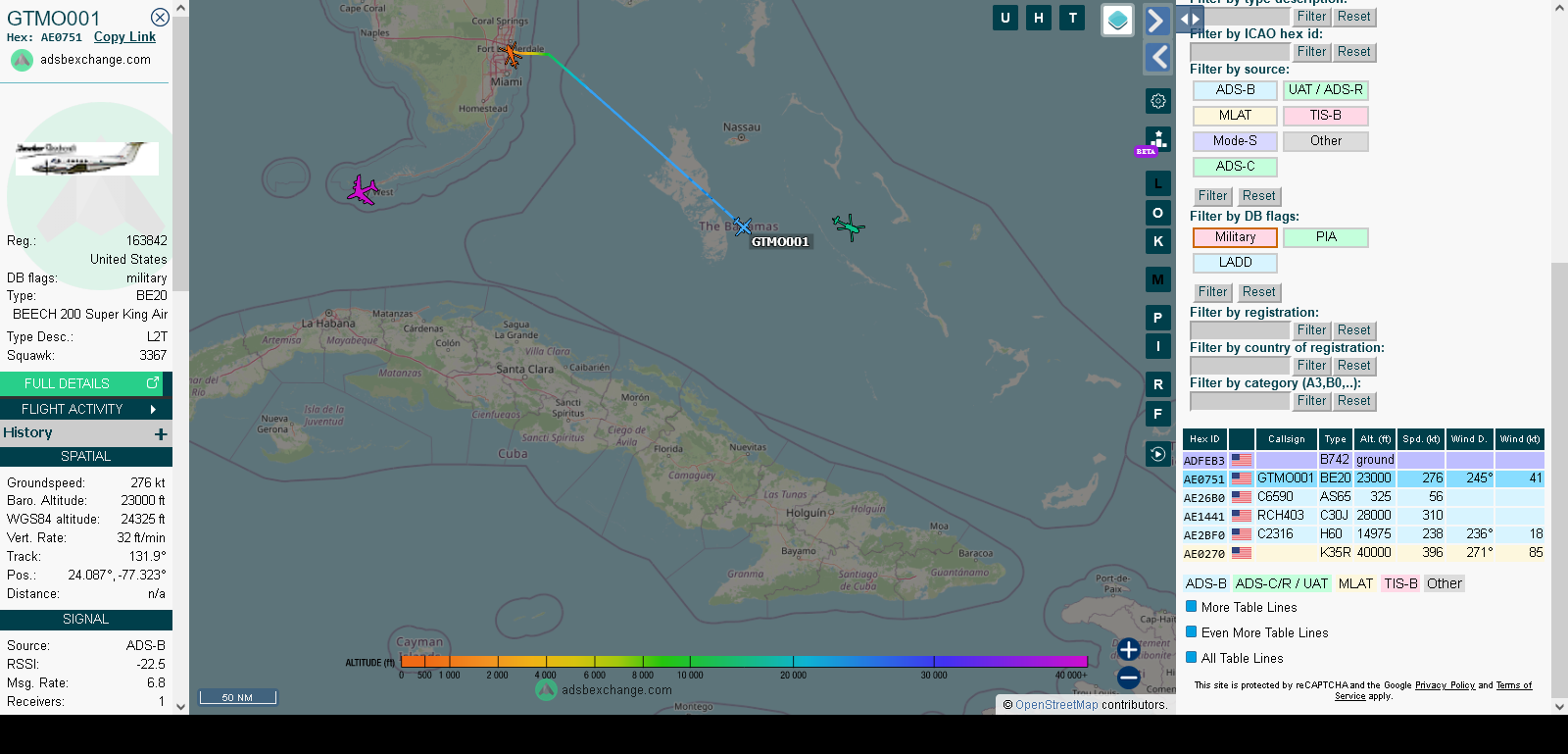Toggle the T map button
The image size is (1568, 754).
tap(1073, 18)
